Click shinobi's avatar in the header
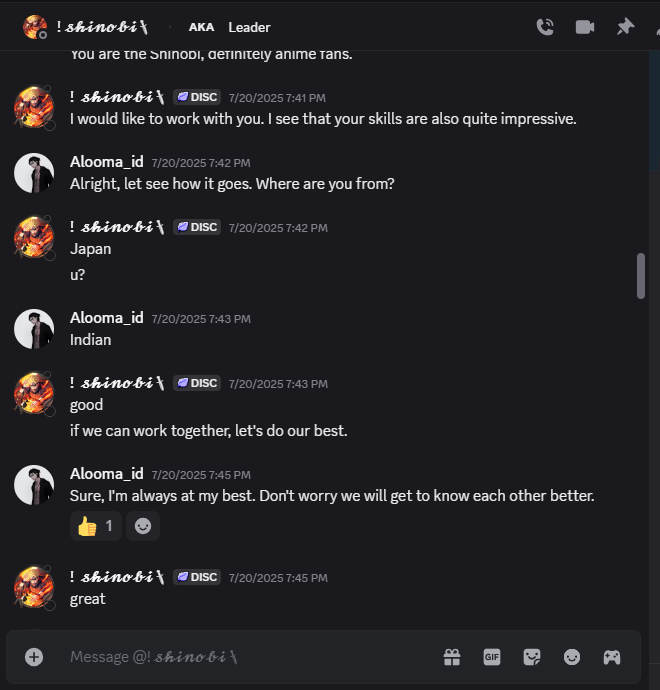Image resolution: width=660 pixels, height=690 pixels. [34, 27]
